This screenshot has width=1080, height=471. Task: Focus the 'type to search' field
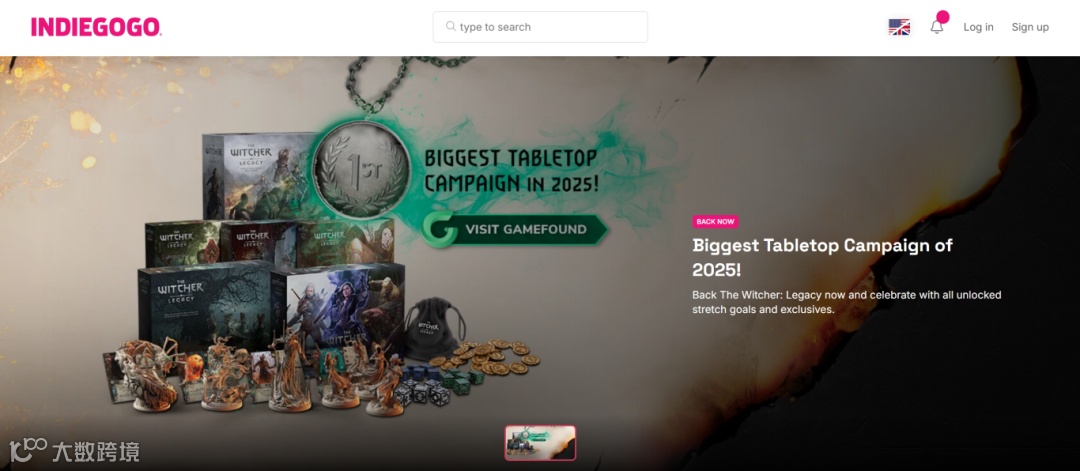click(540, 27)
